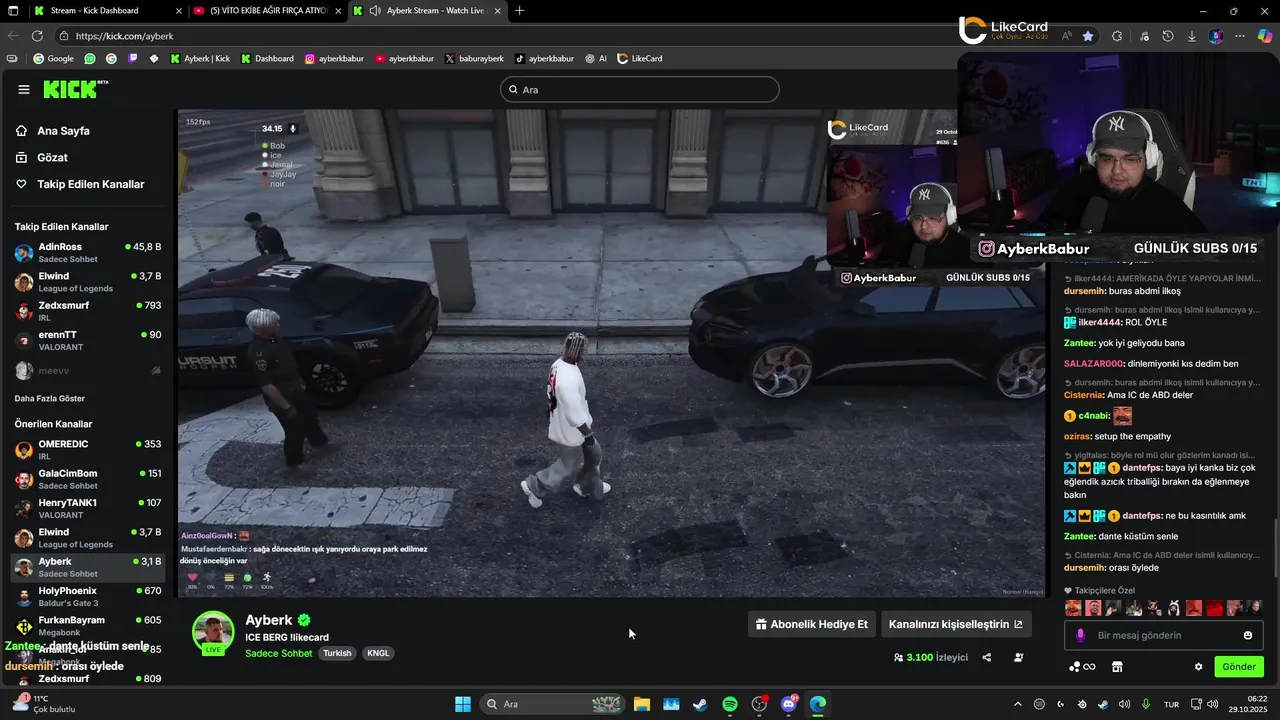Click the chat message input field

coord(1165,635)
